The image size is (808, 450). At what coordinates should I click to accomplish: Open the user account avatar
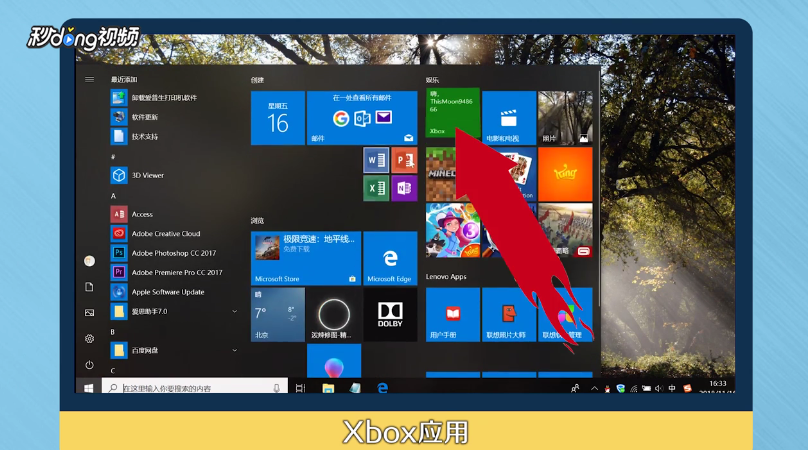click(89, 261)
